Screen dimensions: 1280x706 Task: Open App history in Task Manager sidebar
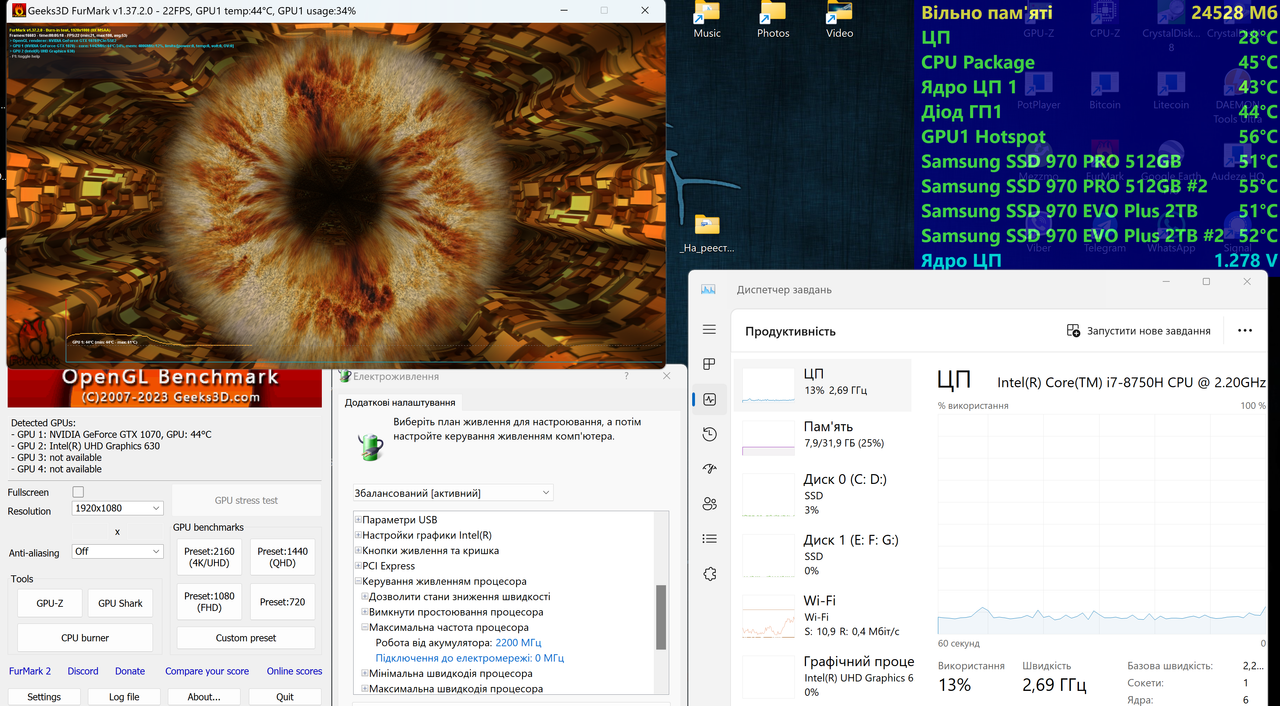709,434
